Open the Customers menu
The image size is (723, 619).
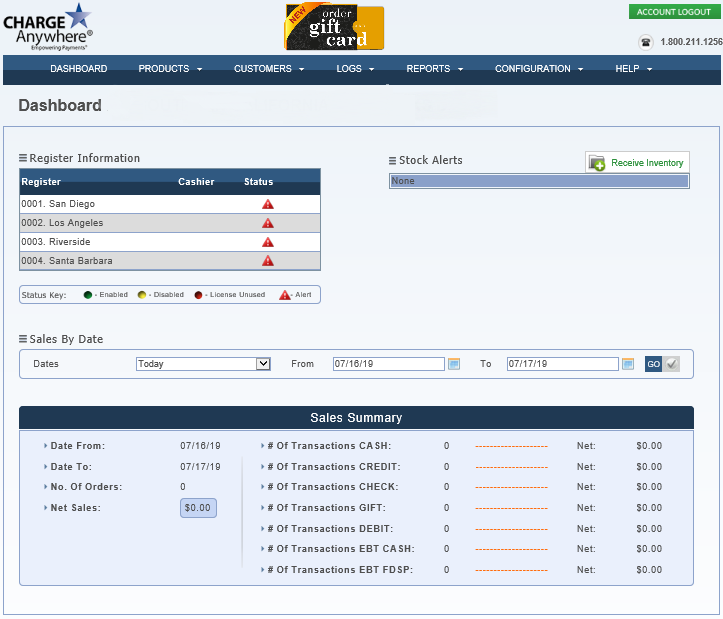[269, 69]
